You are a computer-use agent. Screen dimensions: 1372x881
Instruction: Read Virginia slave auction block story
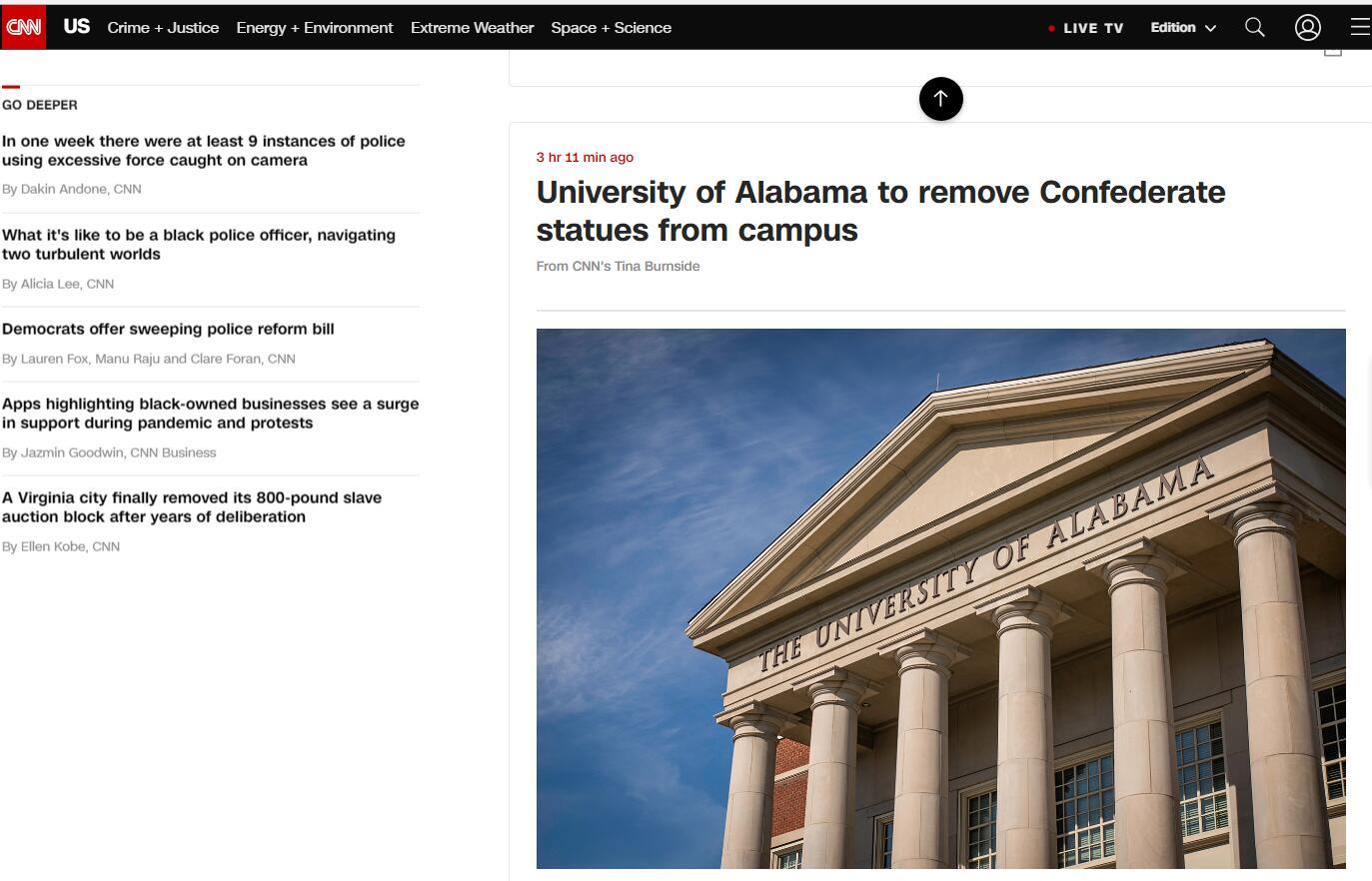[x=192, y=507]
